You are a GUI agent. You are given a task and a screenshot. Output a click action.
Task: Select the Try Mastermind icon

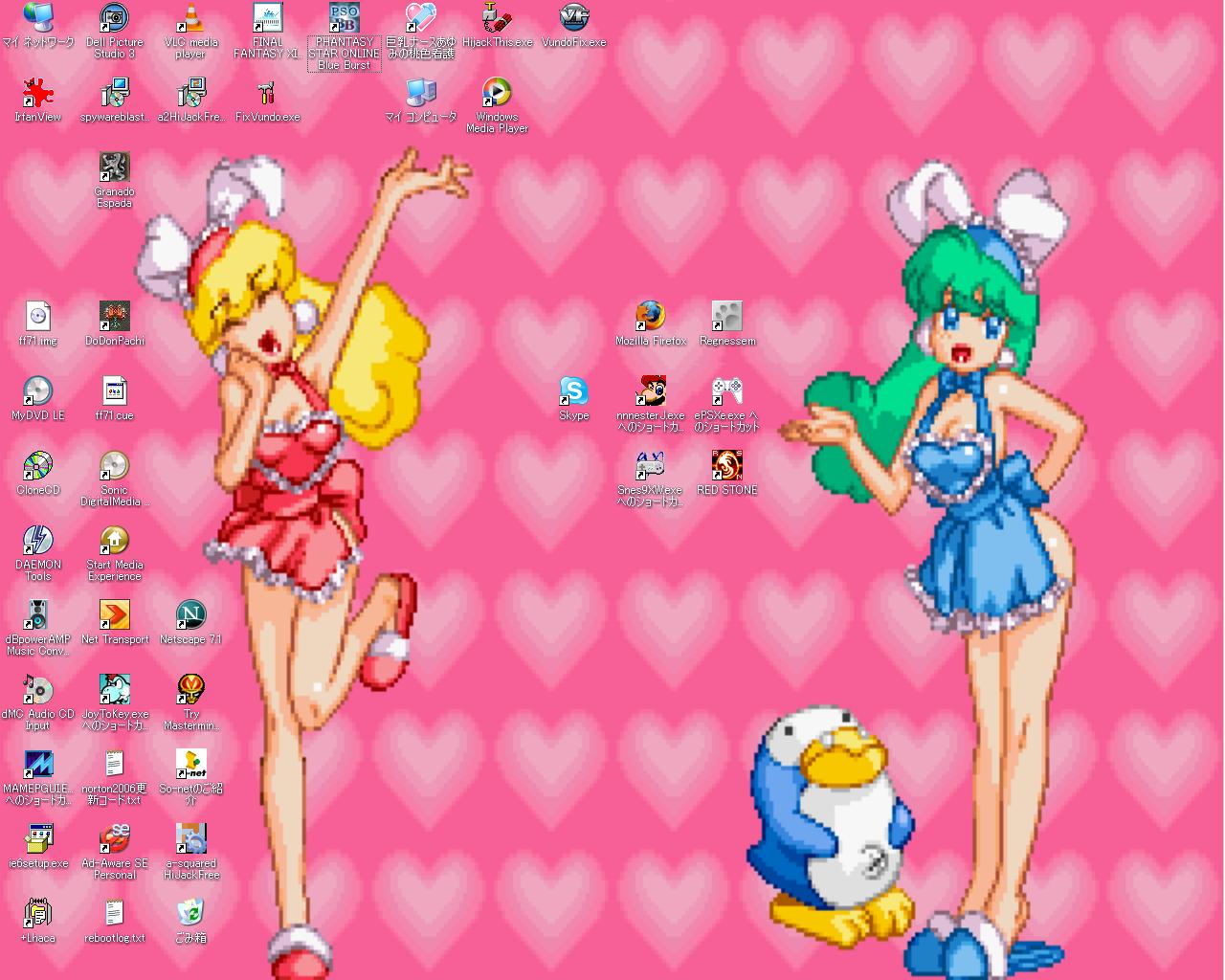[x=191, y=689]
